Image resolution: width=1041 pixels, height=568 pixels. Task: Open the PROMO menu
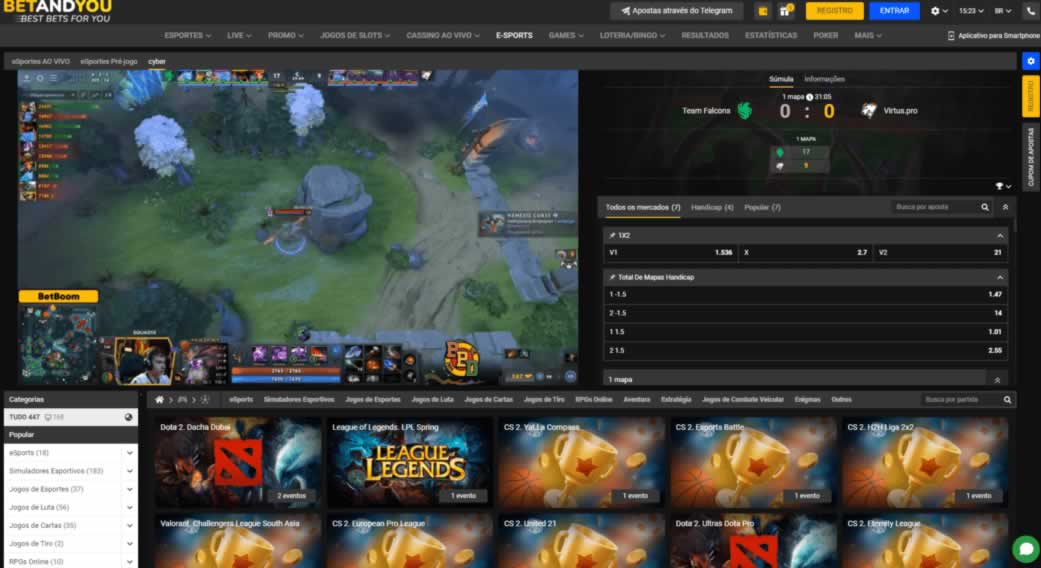[x=285, y=35]
